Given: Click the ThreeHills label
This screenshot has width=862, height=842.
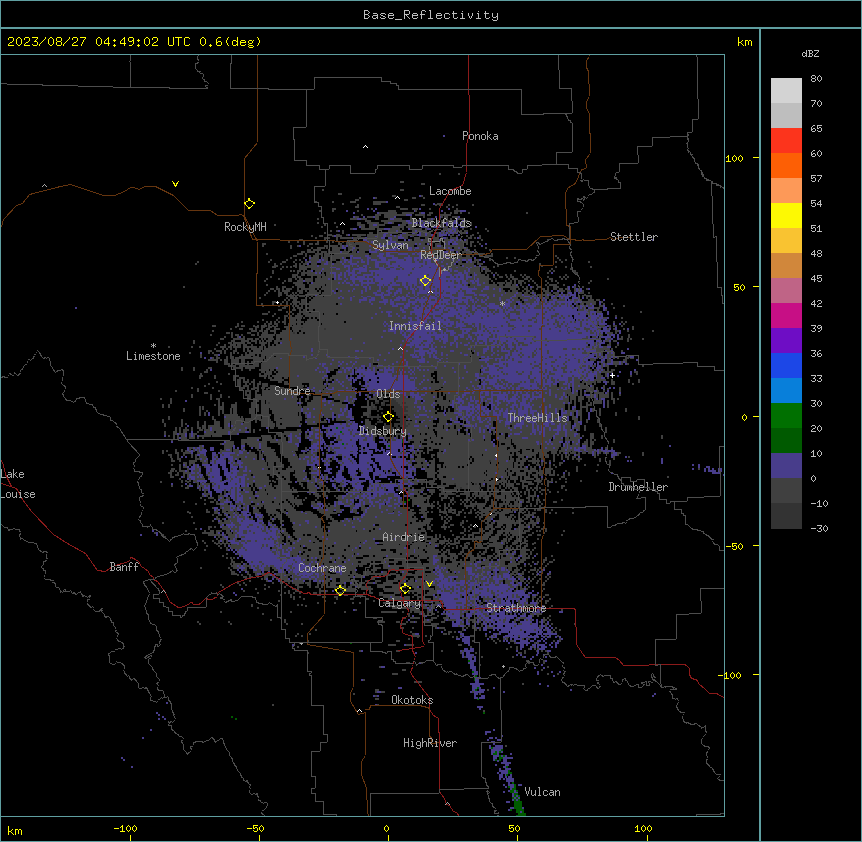Looking at the screenshot, I should pos(537,418).
